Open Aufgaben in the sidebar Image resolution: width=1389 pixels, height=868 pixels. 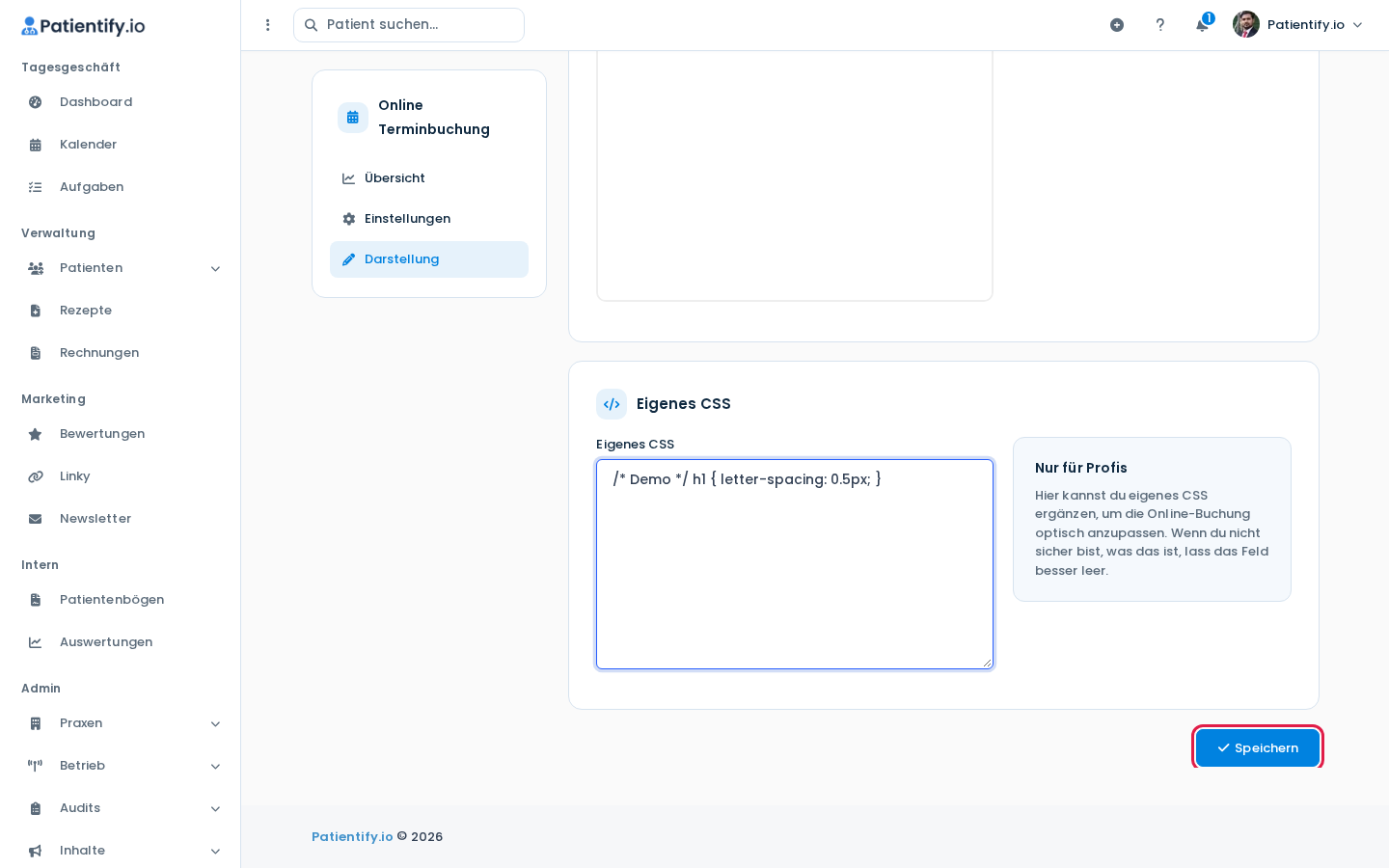point(121,187)
